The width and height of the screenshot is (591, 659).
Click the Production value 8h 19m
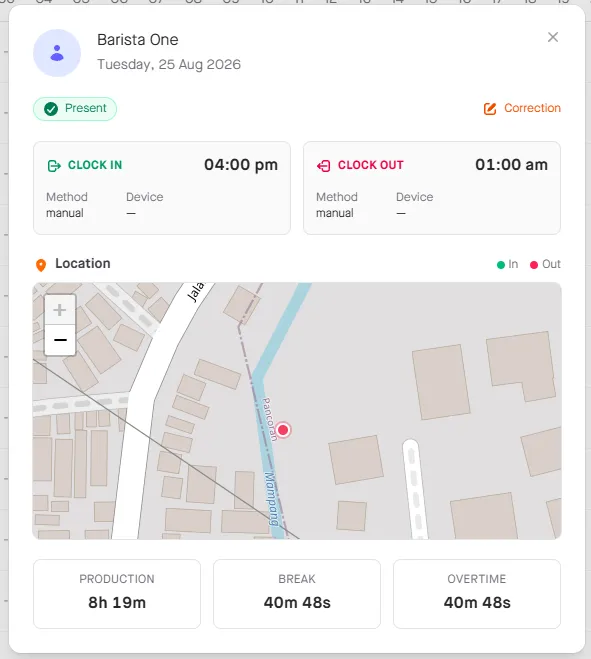click(x=117, y=603)
